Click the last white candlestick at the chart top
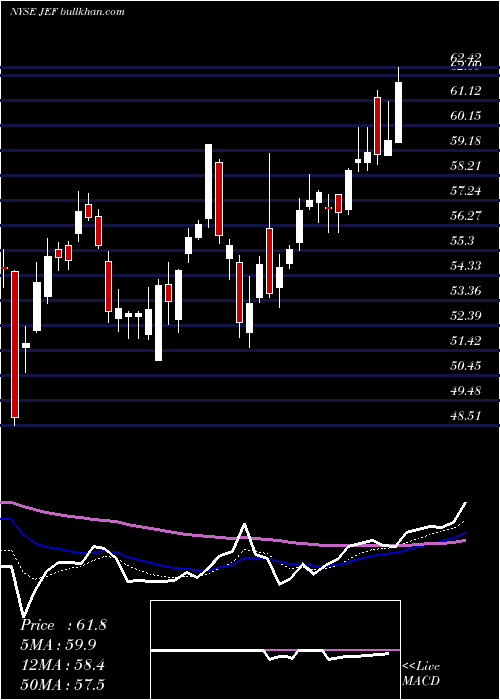500x700 pixels. [x=398, y=112]
